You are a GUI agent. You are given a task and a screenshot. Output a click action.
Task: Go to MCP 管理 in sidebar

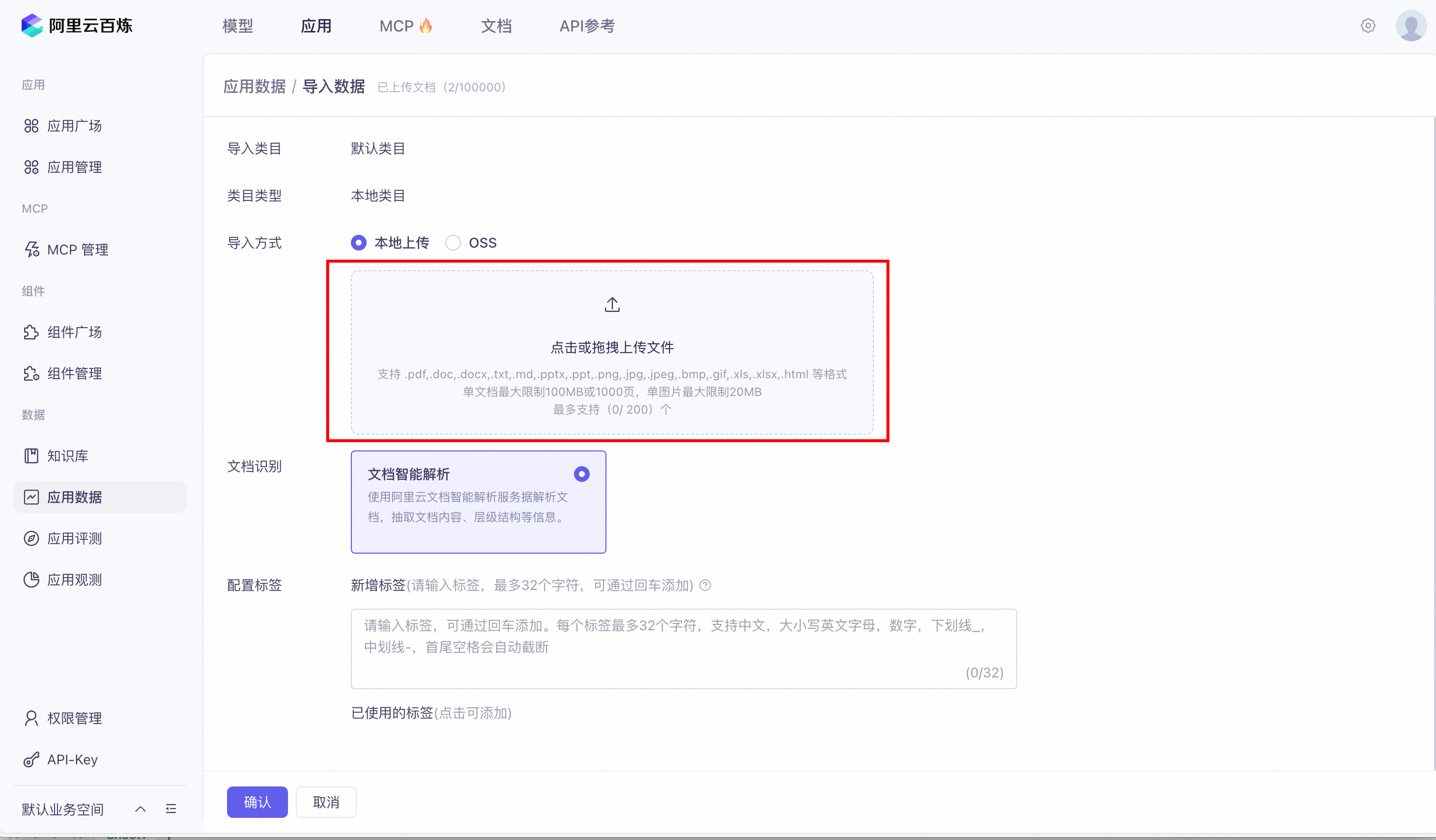78,250
